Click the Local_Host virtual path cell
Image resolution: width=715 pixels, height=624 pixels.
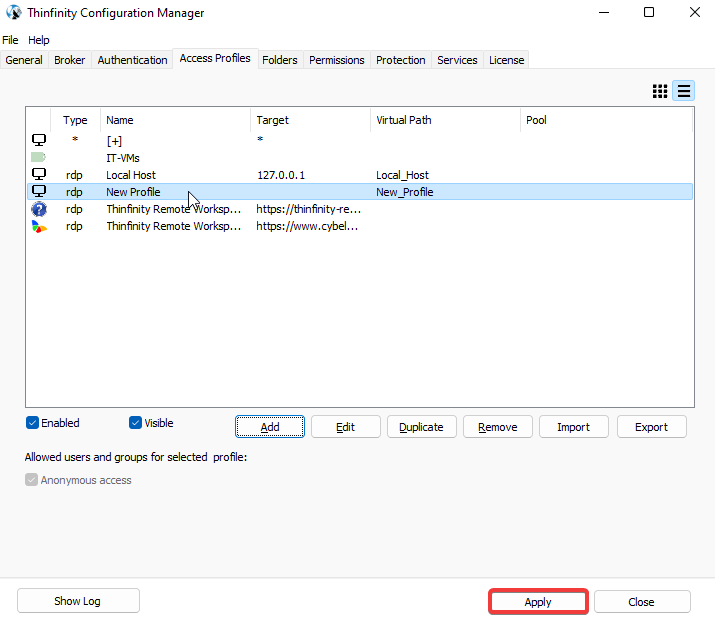point(402,175)
